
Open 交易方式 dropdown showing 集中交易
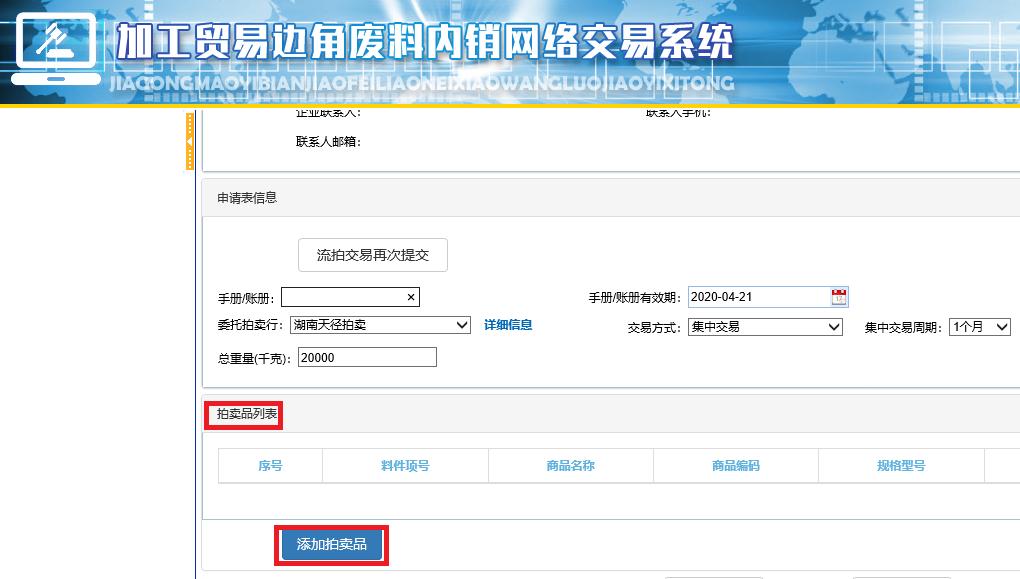tap(765, 327)
